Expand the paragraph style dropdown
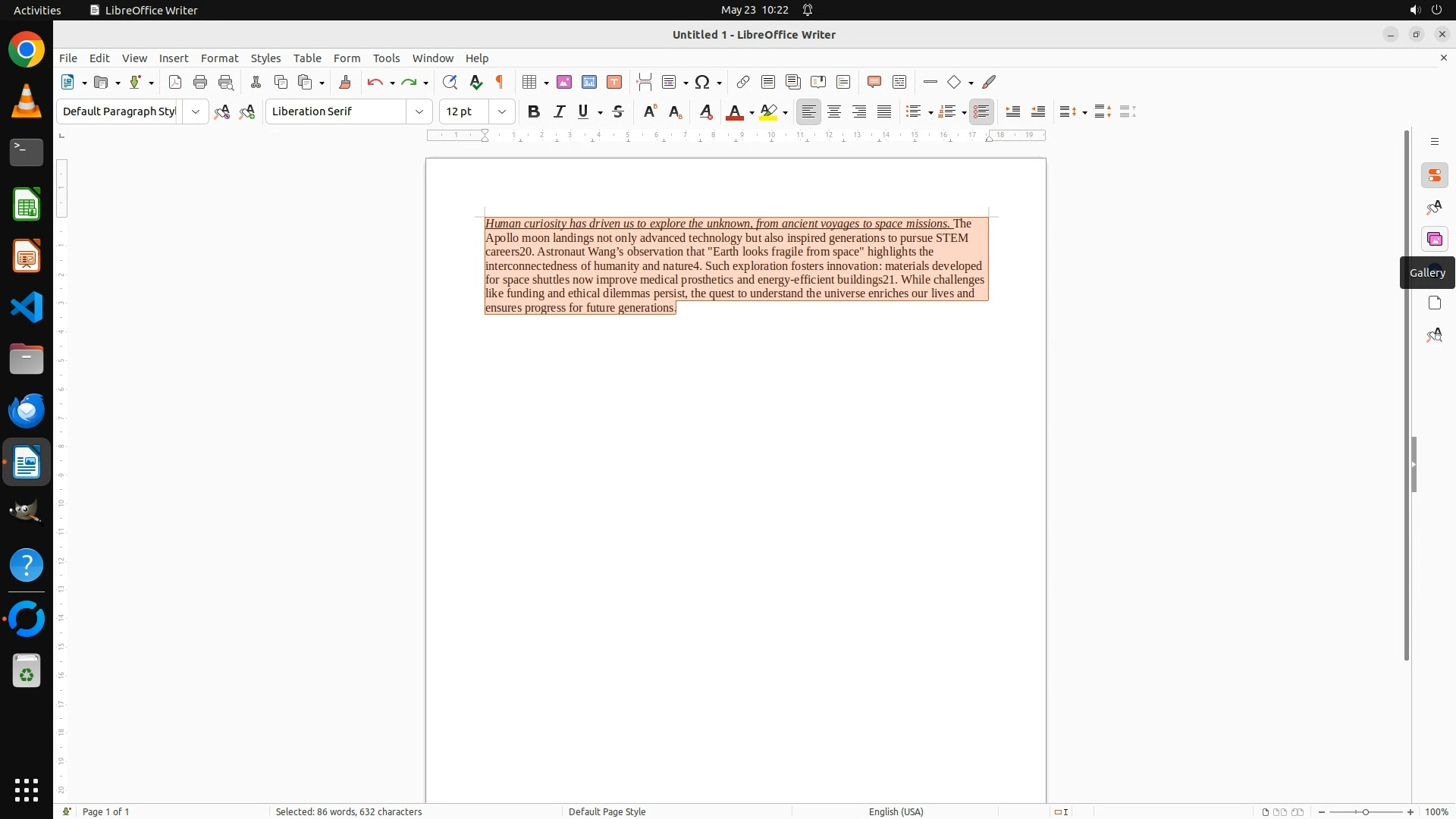 (195, 111)
